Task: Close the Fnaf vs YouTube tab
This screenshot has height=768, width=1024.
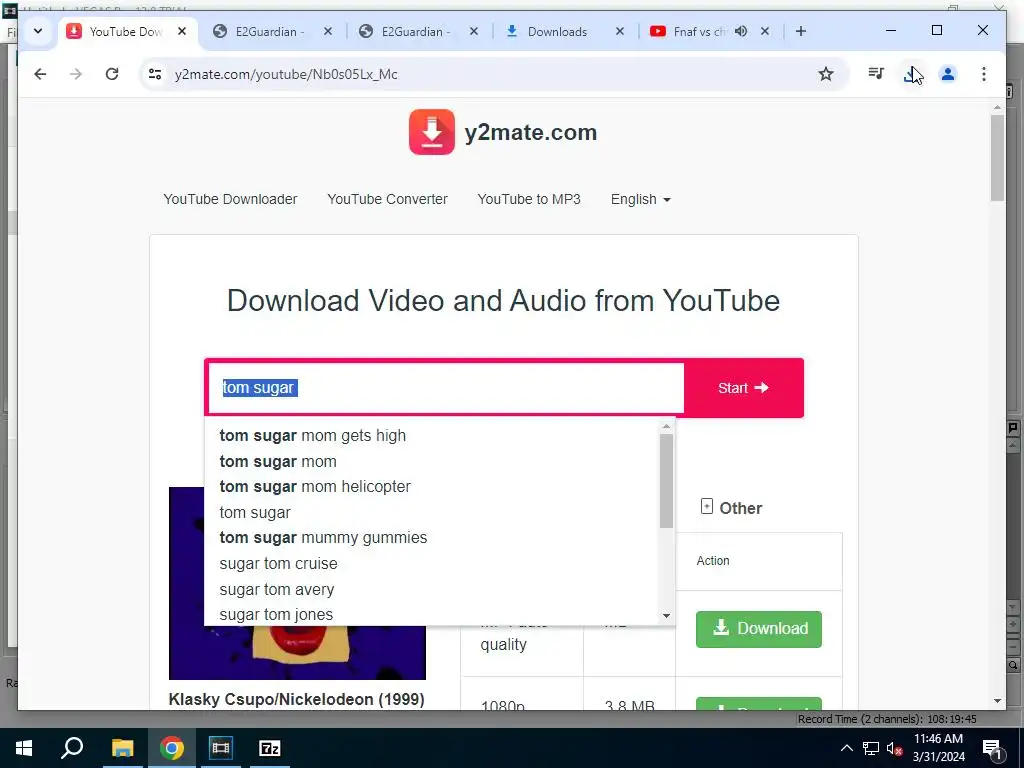Action: pyautogui.click(x=765, y=31)
